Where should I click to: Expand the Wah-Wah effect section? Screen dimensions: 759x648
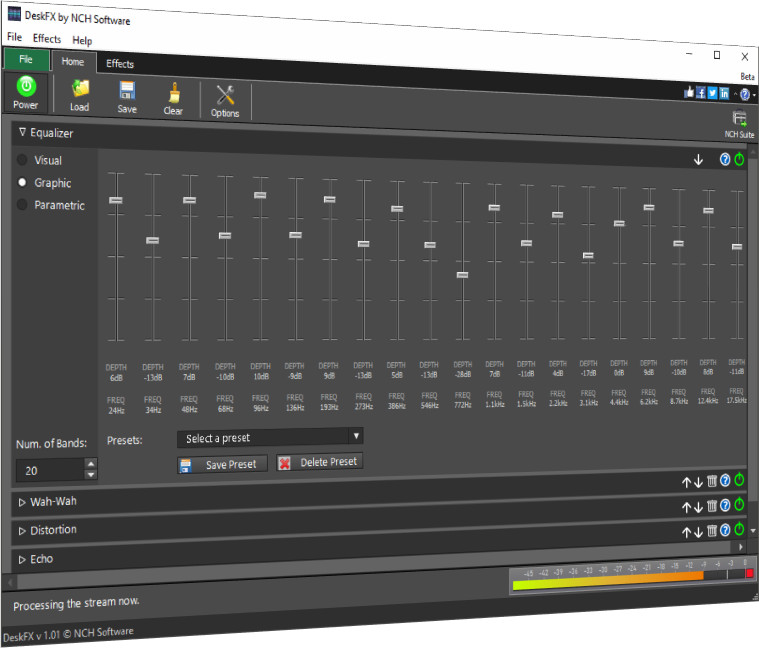coord(22,500)
